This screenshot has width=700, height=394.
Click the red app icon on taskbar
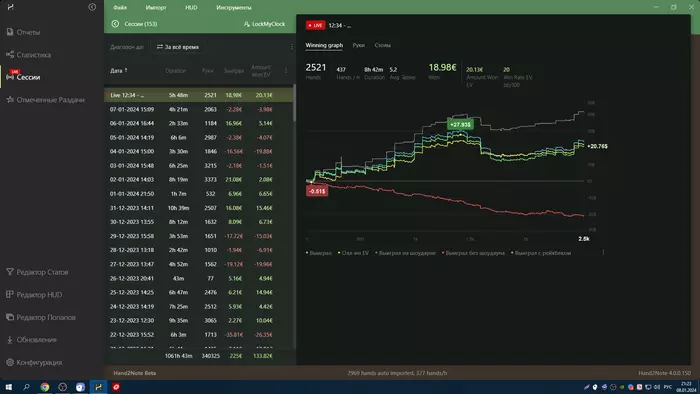(116, 387)
